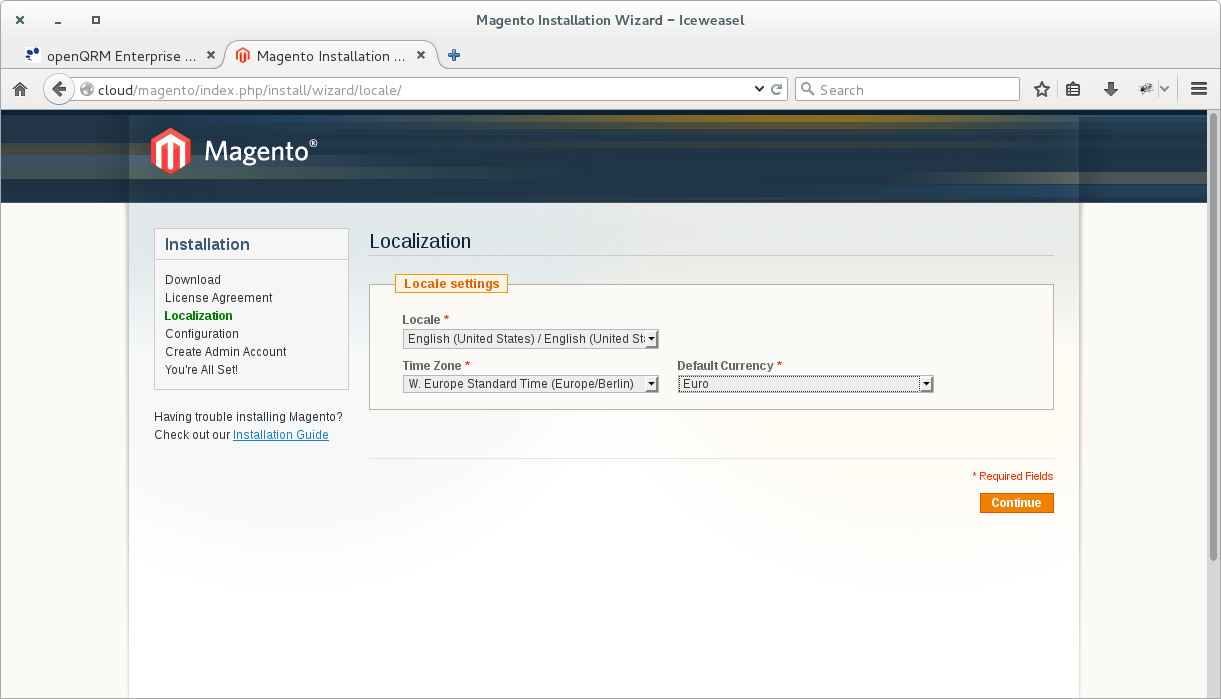Click Create Admin Account step in sidebar
Screen dimensions: 1221x699
[x=226, y=352]
